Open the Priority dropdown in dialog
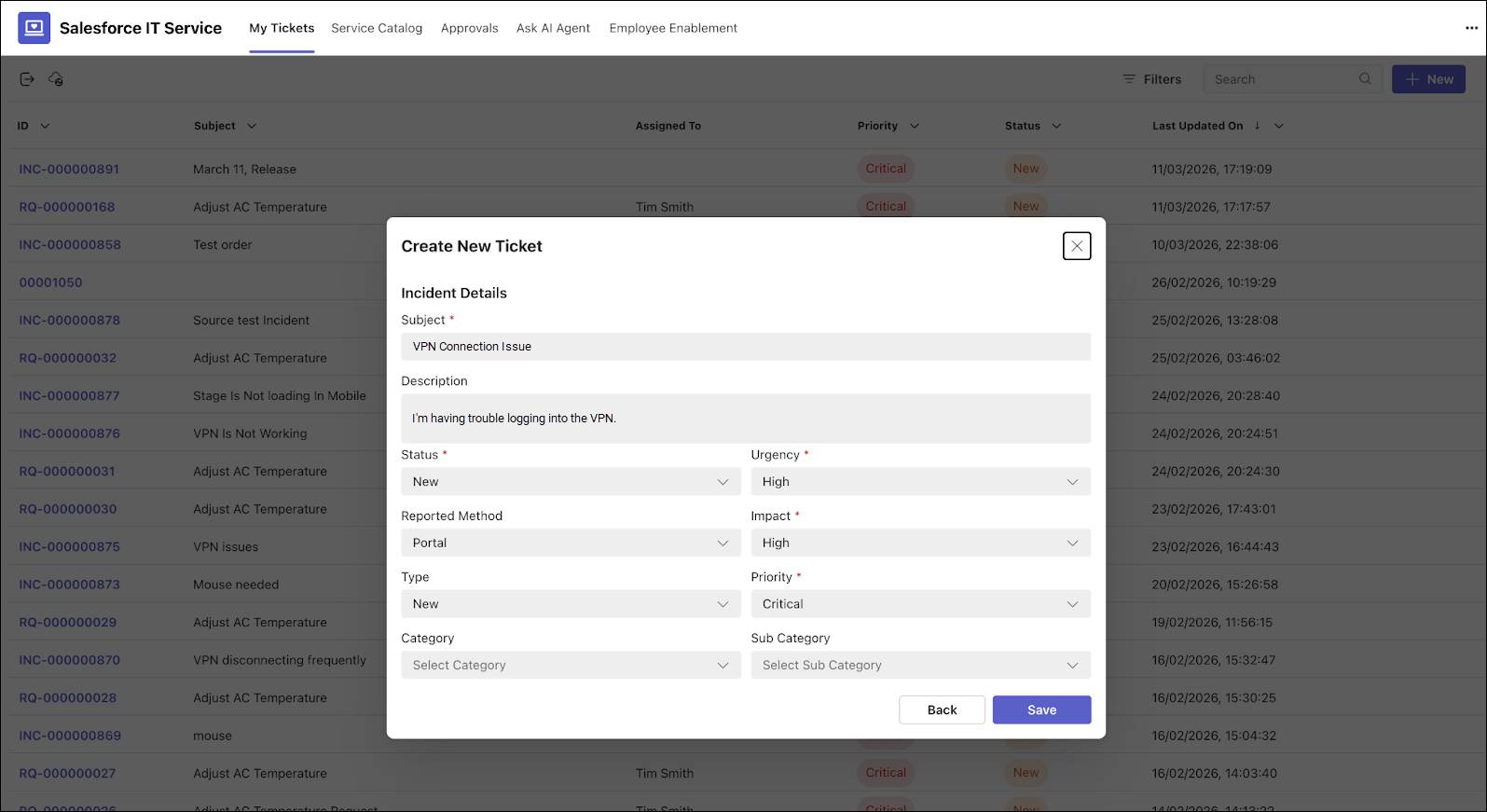 [x=920, y=604]
